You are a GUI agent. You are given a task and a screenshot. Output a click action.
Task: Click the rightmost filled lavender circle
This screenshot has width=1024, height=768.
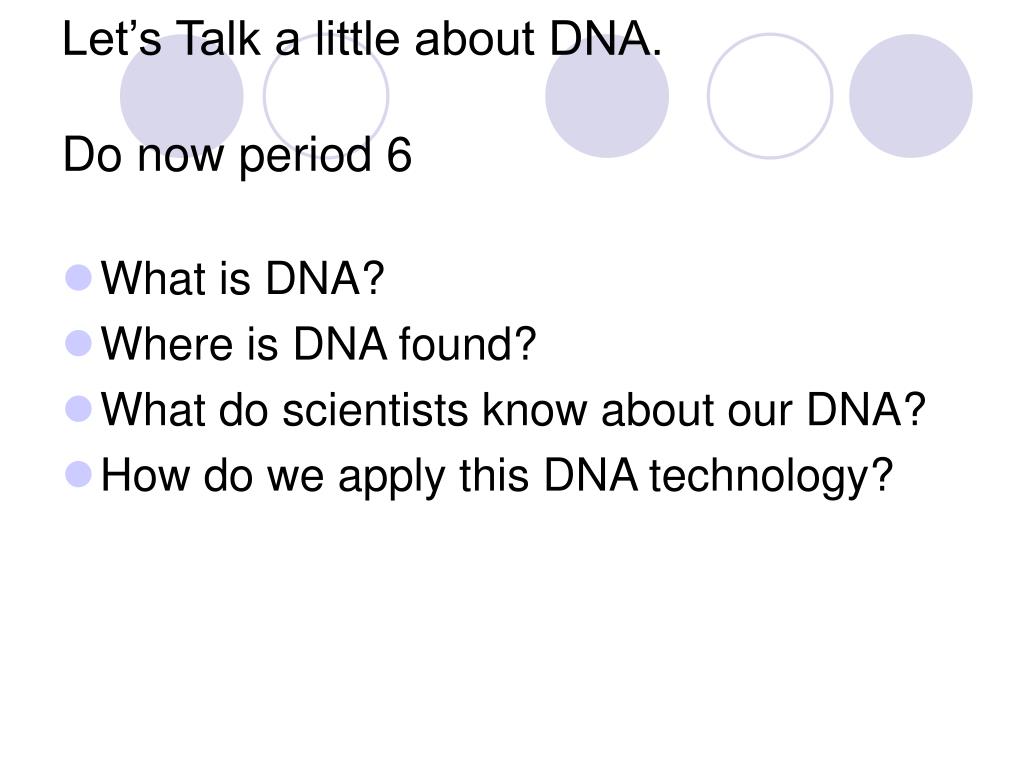point(910,96)
